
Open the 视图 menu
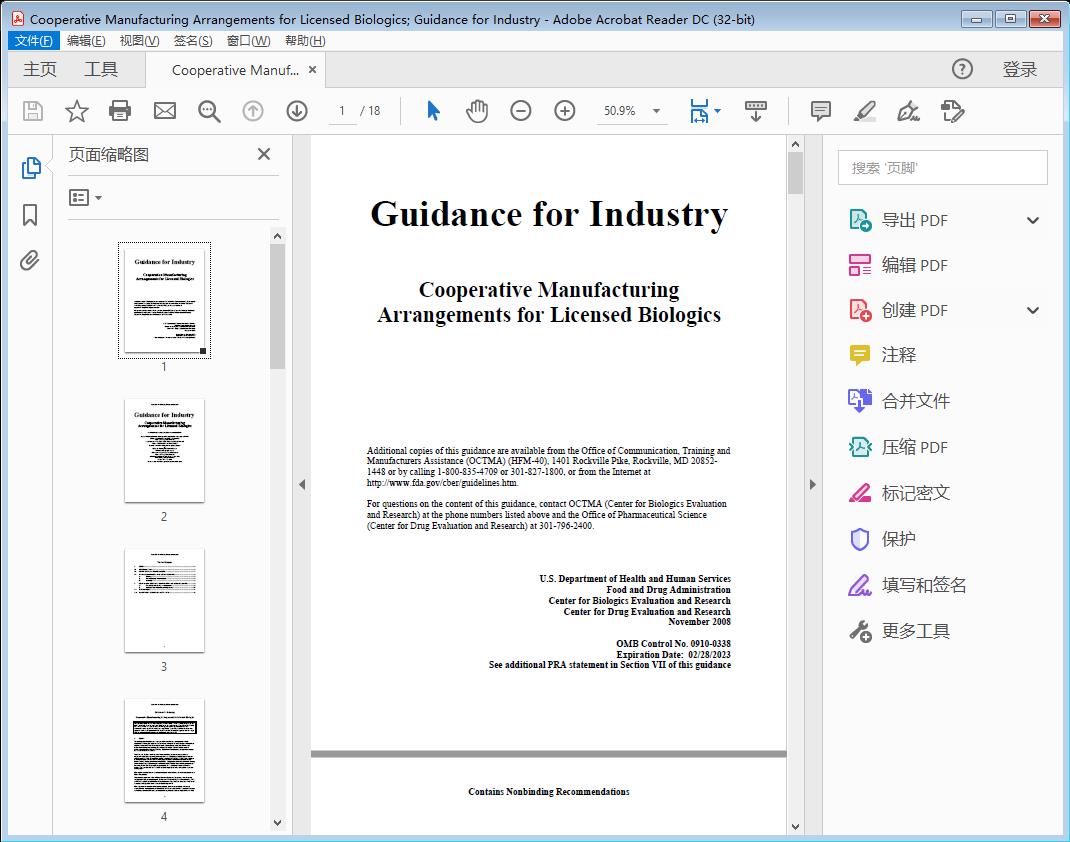tap(137, 40)
